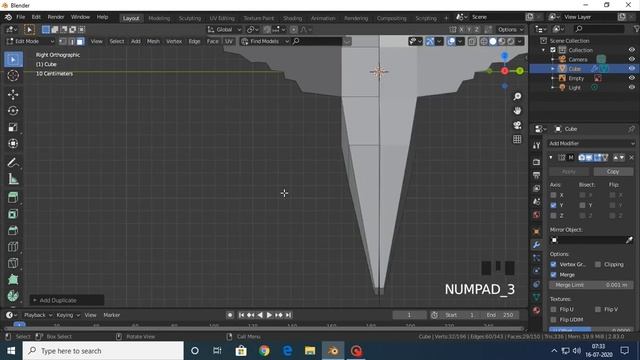Activate the Transform tool
The width and height of the screenshot is (640, 360).
pyautogui.click(x=13, y=143)
